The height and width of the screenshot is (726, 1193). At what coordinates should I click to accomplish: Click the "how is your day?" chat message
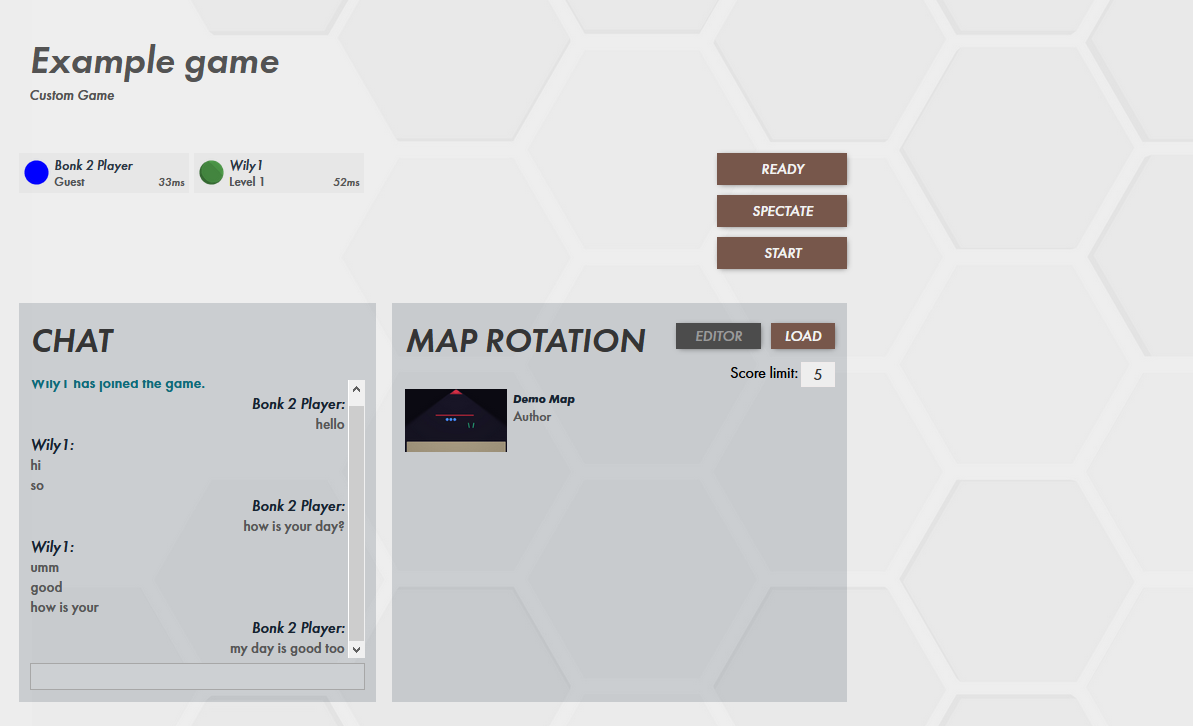[x=294, y=526]
